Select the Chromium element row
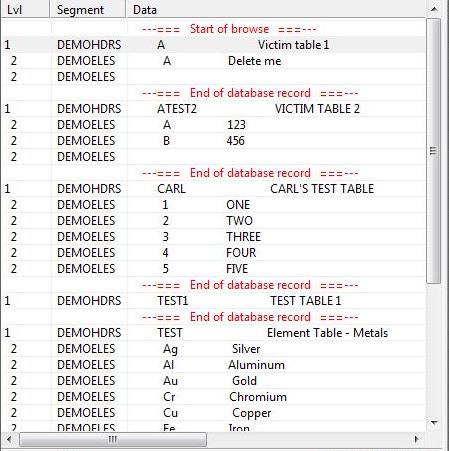 click(x=213, y=397)
